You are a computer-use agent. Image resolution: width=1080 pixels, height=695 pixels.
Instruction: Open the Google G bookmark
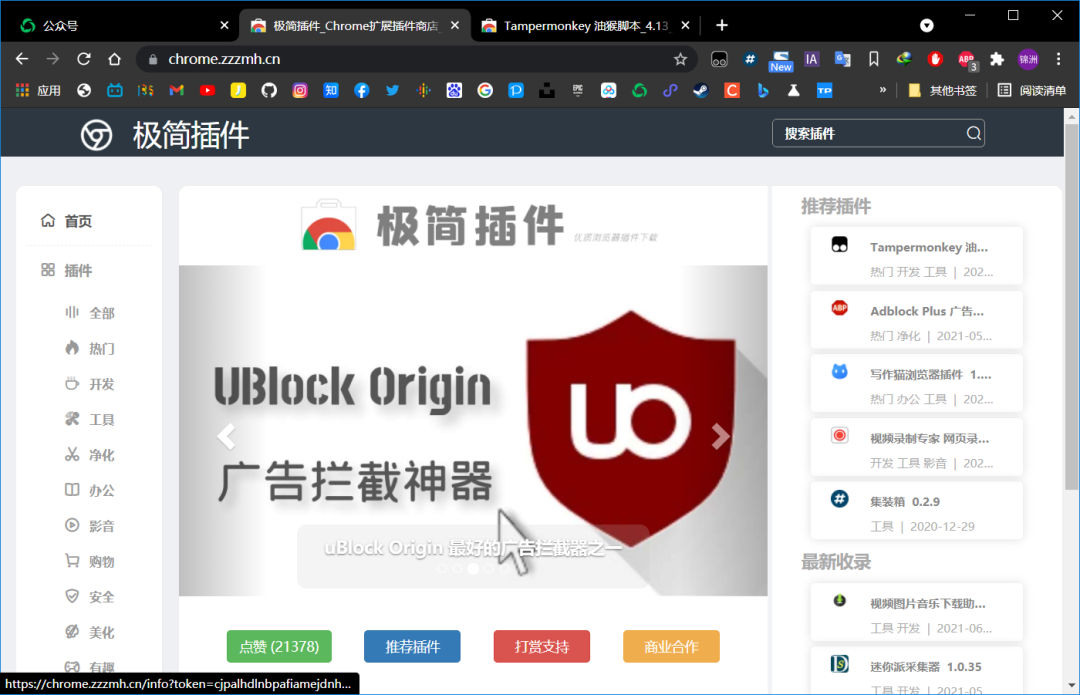pyautogui.click(x=485, y=90)
